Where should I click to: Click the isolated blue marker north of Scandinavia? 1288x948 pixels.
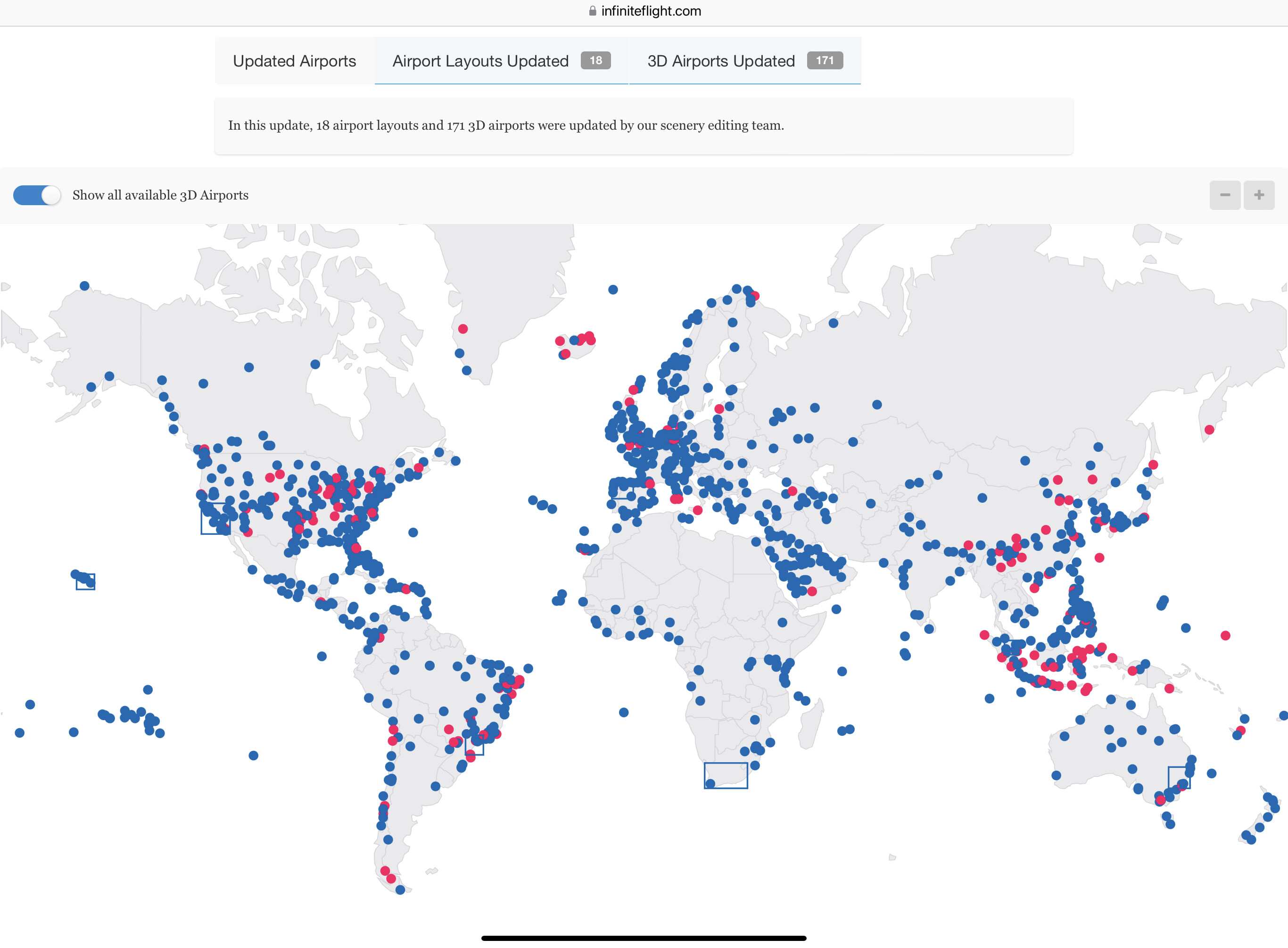click(x=613, y=290)
